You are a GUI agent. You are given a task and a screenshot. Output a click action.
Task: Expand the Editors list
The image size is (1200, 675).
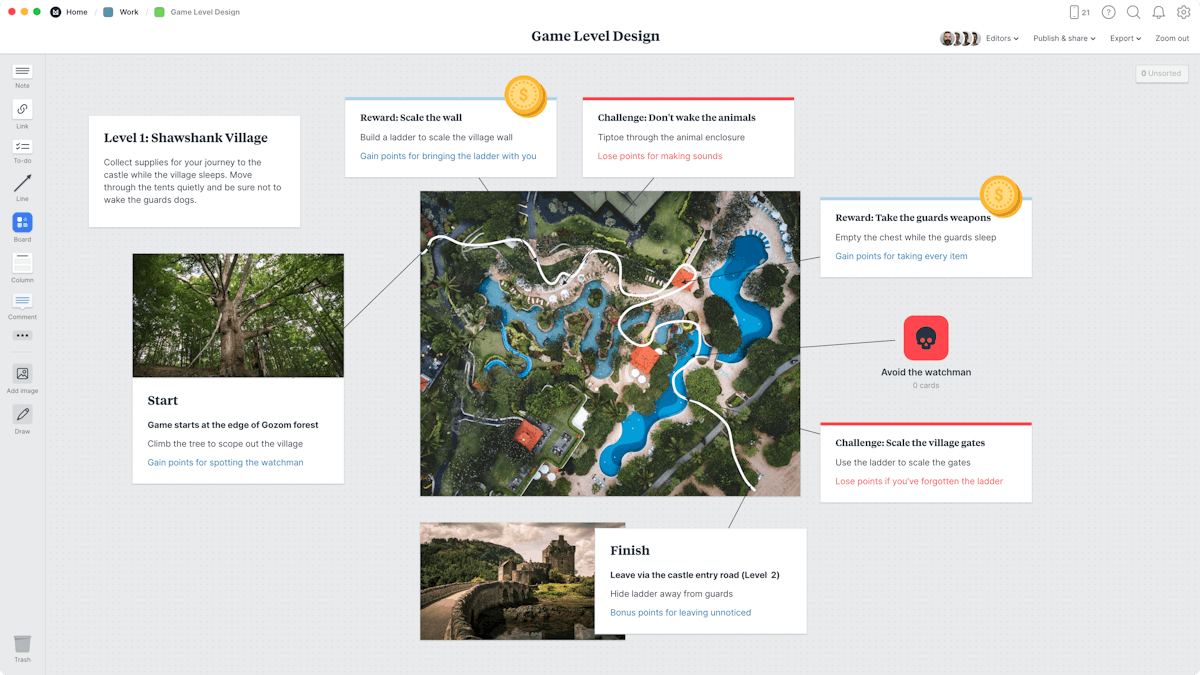(1001, 38)
